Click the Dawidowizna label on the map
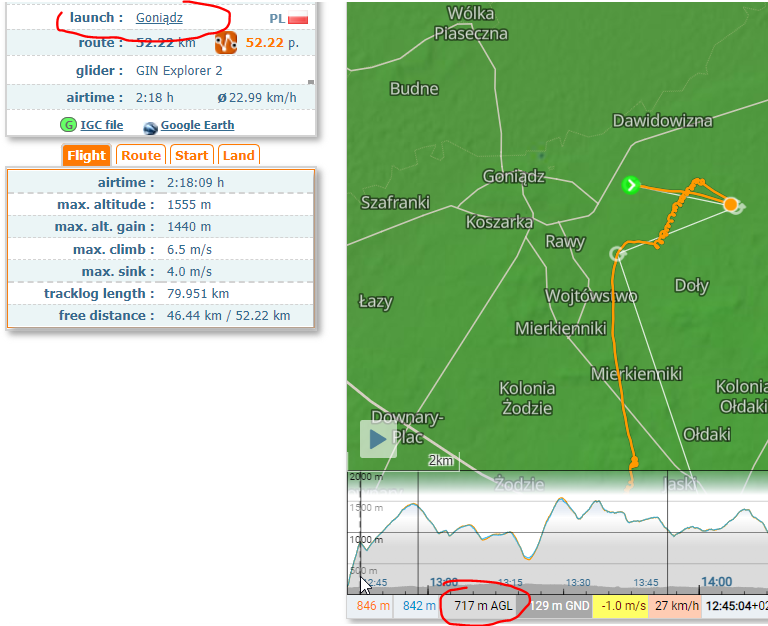The width and height of the screenshot is (768, 626). [662, 120]
